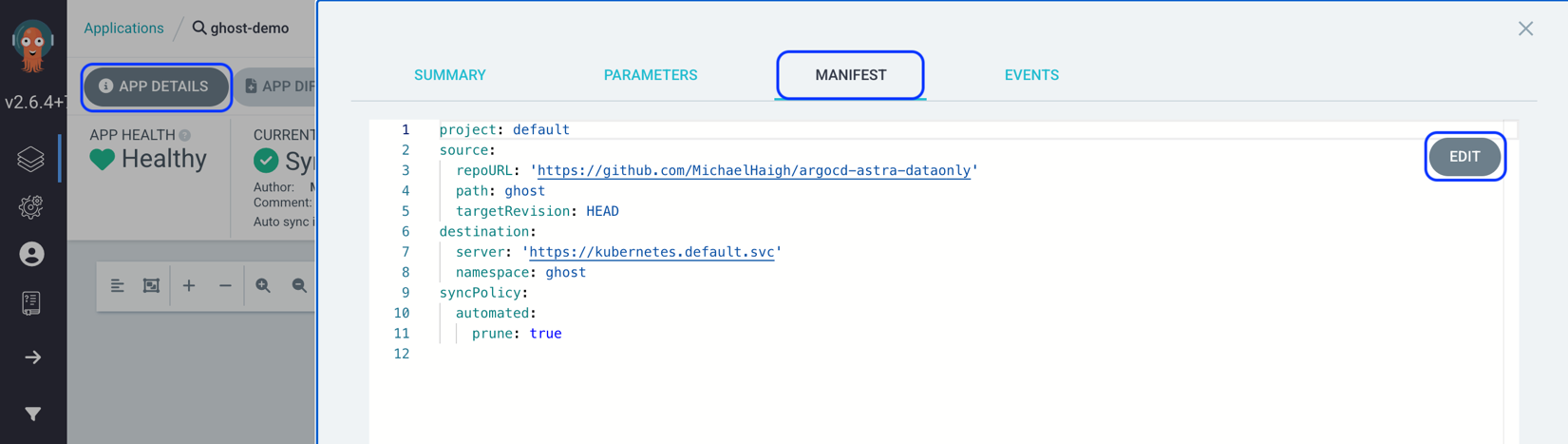Zoom in with the magnifier plus icon
The image size is (1568, 444).
tap(263, 285)
